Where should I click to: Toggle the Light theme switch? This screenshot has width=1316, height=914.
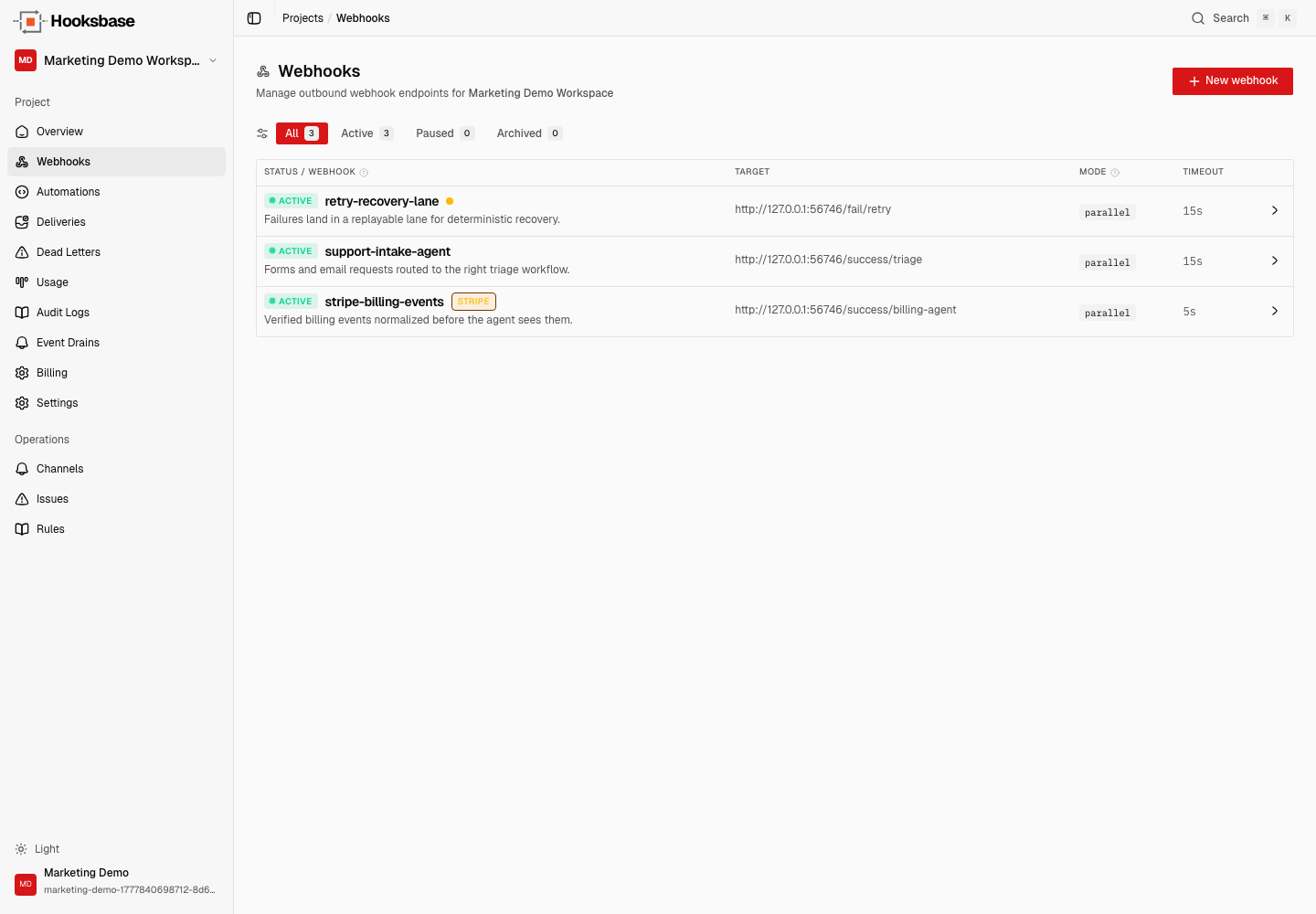[x=37, y=849]
